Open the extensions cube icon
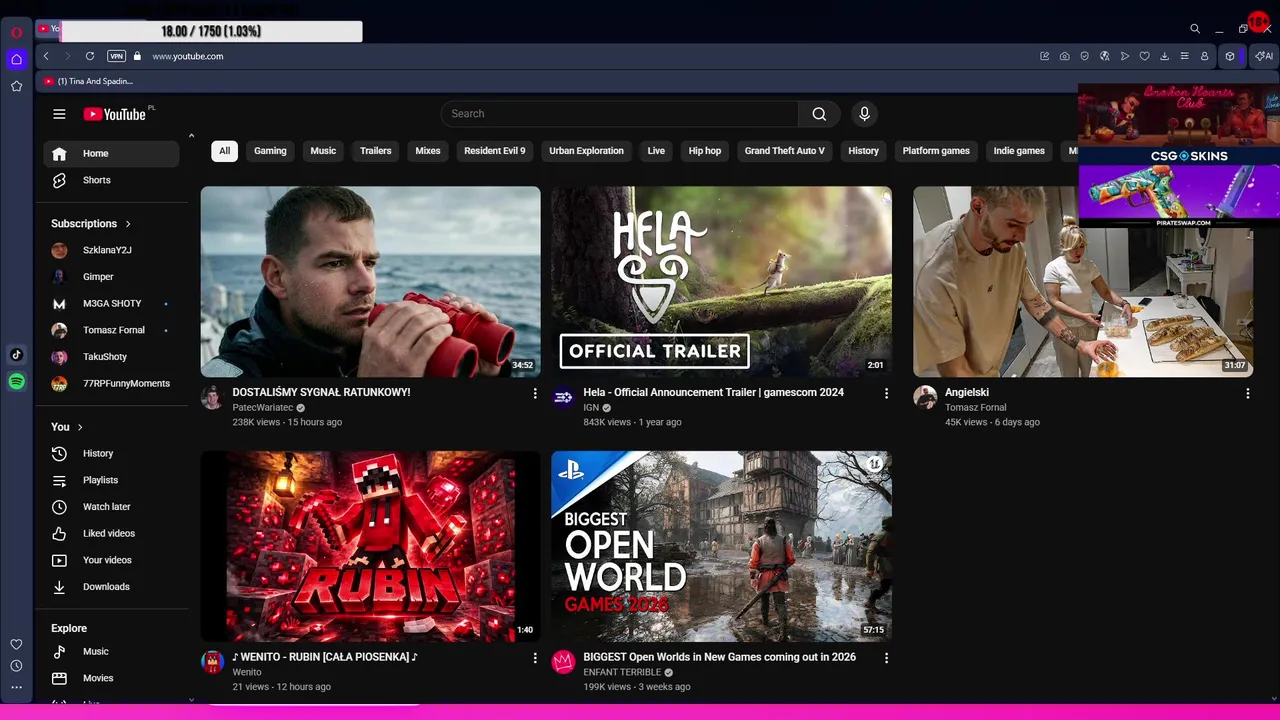1280x720 pixels. [x=1230, y=56]
